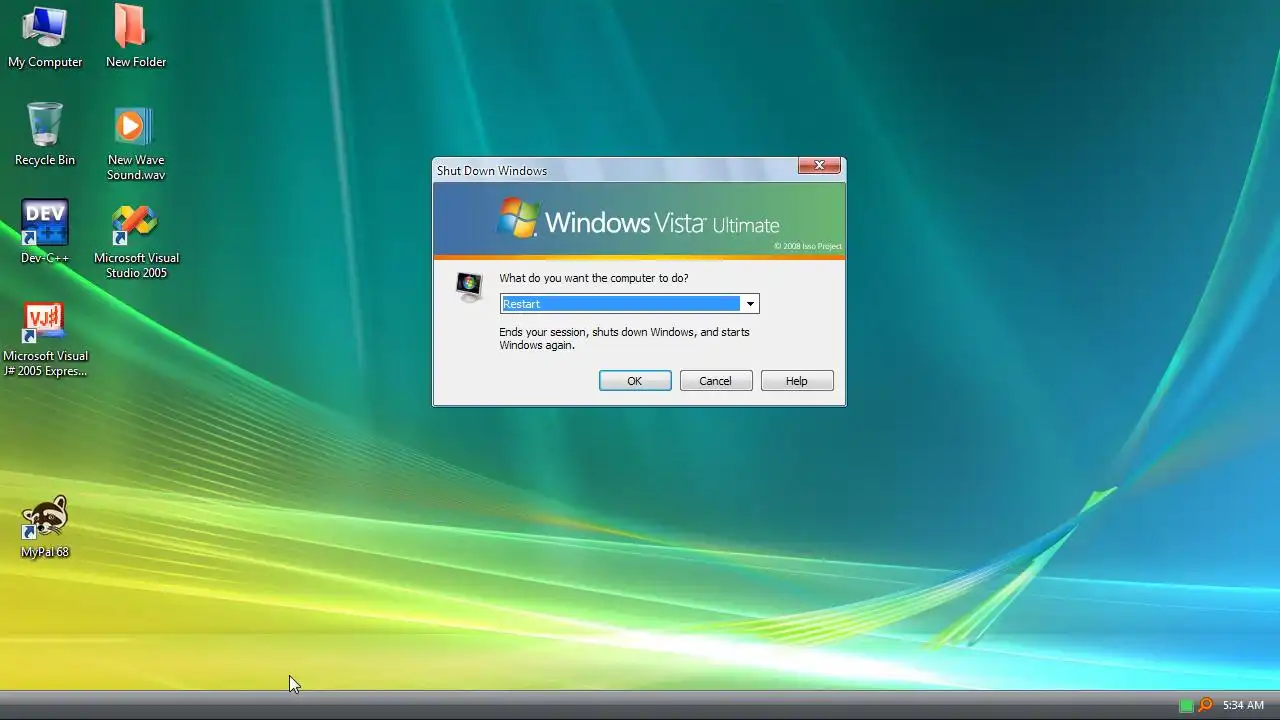Cancel the Shut Down Windows dialog
The image size is (1280, 720).
[716, 381]
